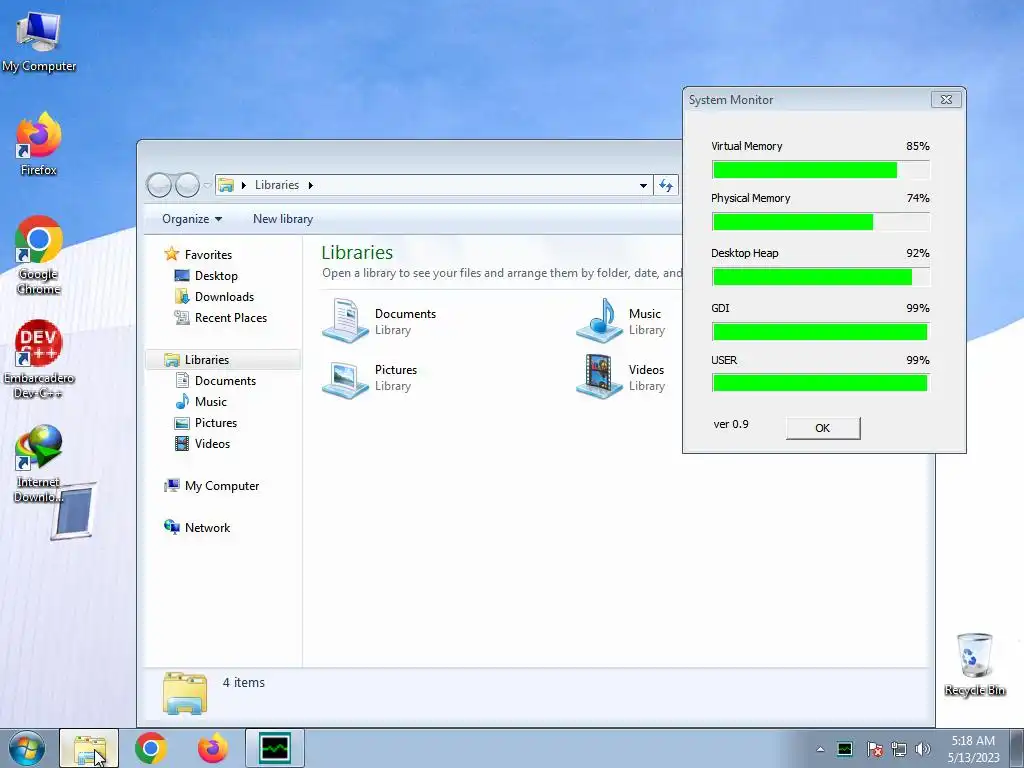Open My Computer desktop icon
Viewport: 1024px width, 768px height.
[39, 41]
